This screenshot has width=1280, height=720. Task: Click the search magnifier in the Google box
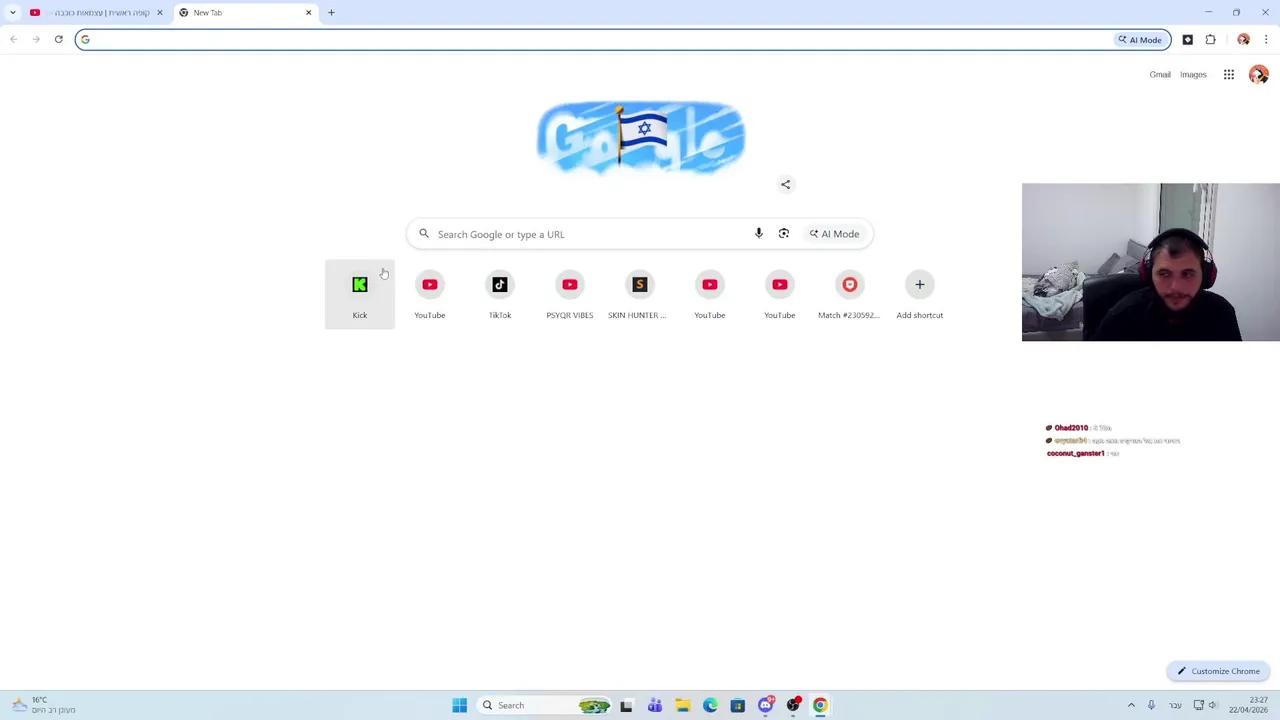click(x=424, y=234)
